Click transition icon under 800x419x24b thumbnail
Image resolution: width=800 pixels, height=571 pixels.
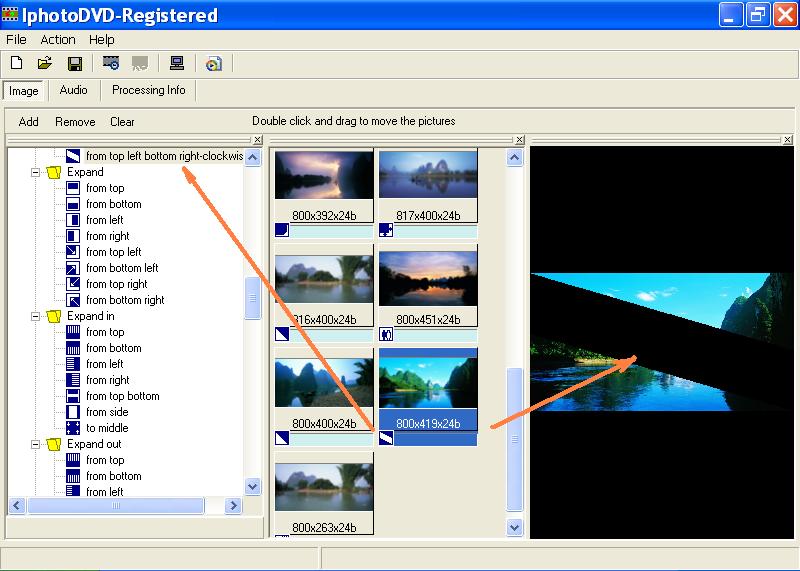click(386, 438)
